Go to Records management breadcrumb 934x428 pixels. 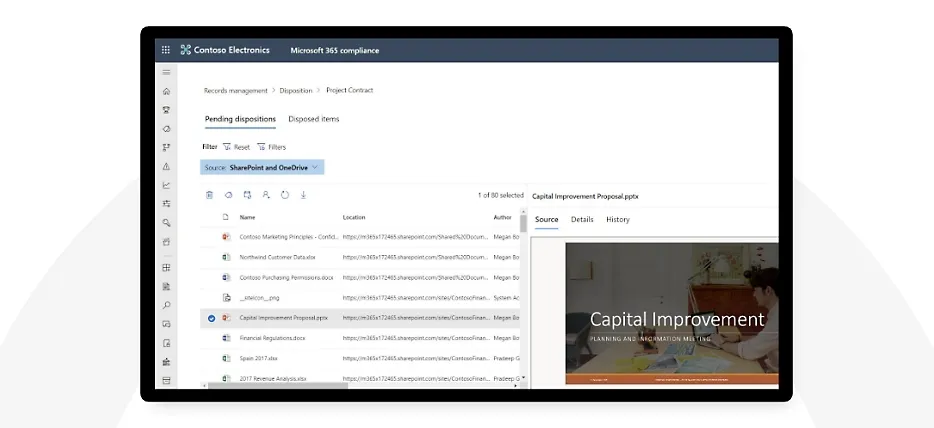pos(235,90)
